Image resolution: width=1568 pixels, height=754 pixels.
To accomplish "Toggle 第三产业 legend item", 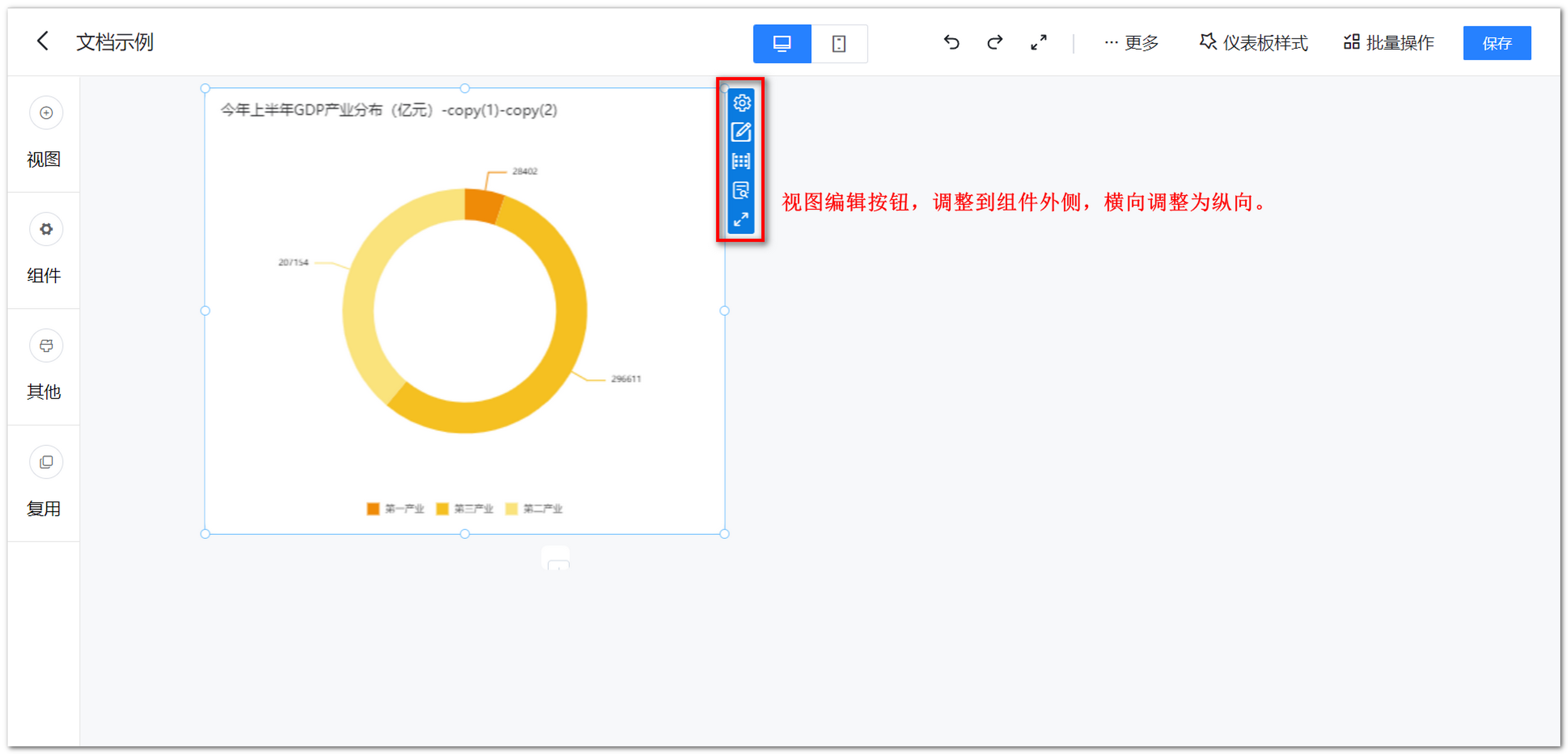I will (x=465, y=508).
